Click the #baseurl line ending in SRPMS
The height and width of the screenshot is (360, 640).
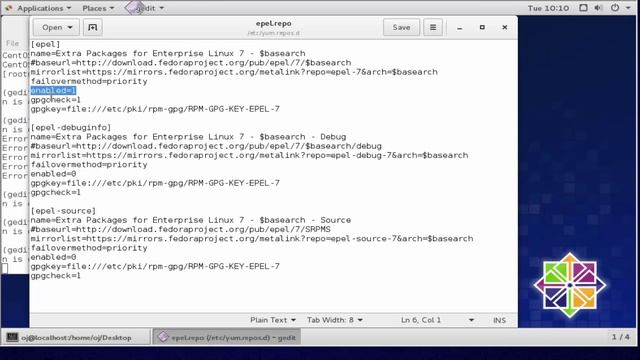[x=180, y=229]
